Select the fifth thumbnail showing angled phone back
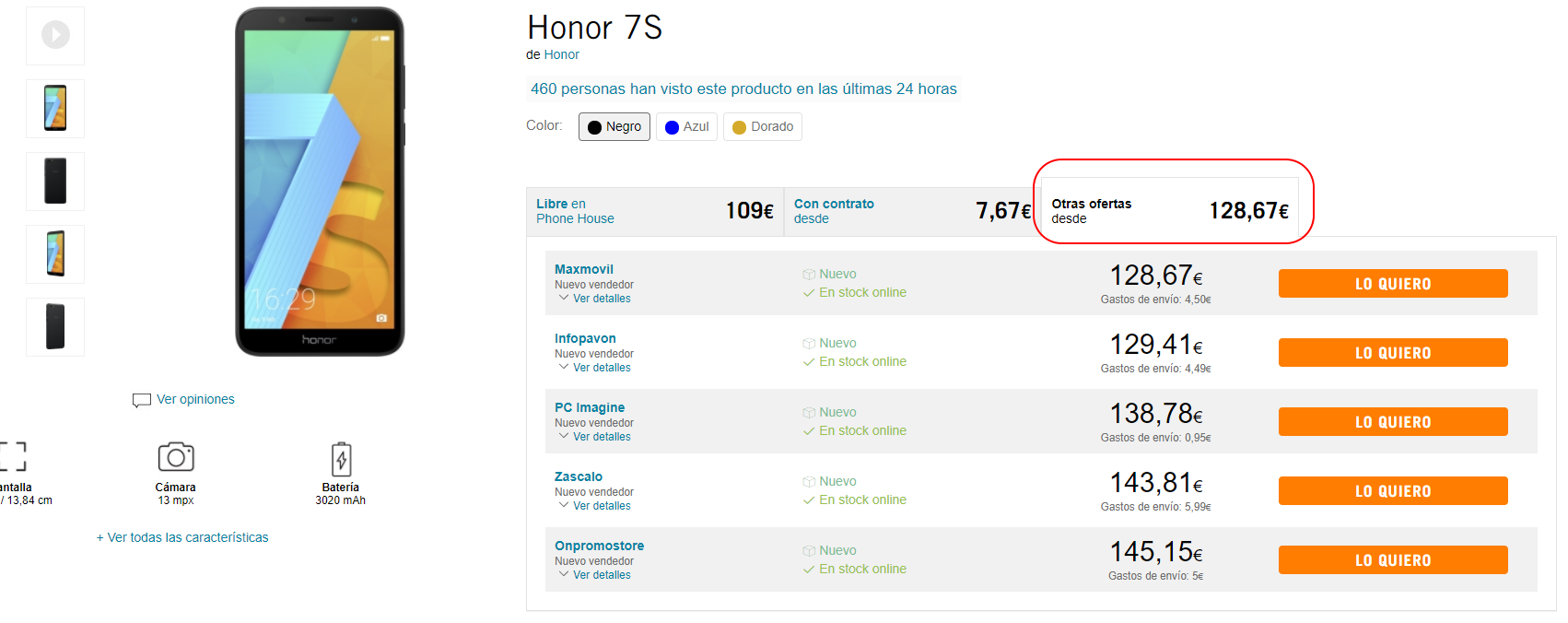Viewport: 1568px width, 623px height. 55,327
